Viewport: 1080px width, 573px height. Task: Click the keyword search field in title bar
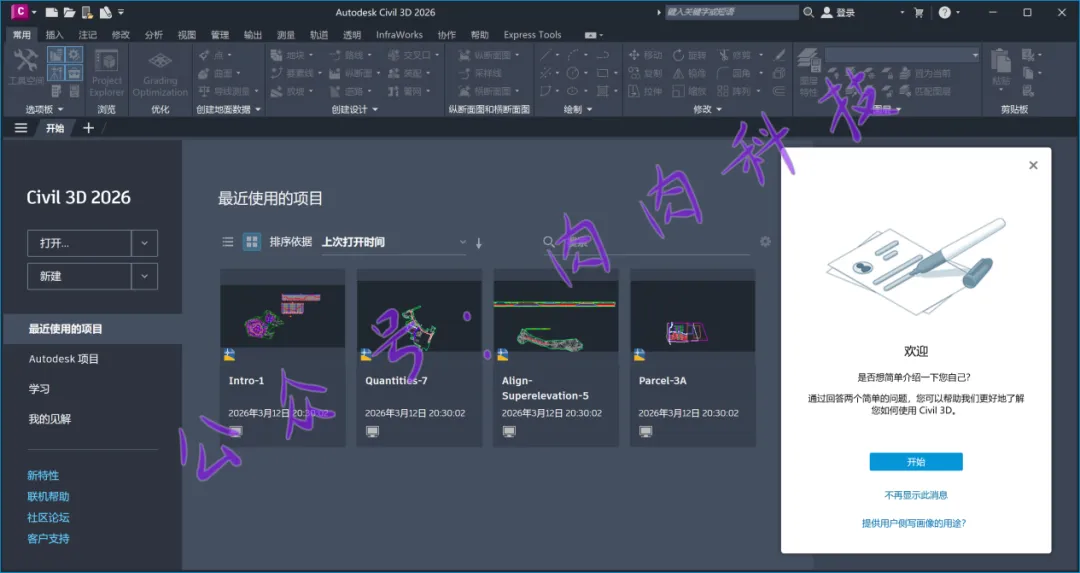point(731,12)
